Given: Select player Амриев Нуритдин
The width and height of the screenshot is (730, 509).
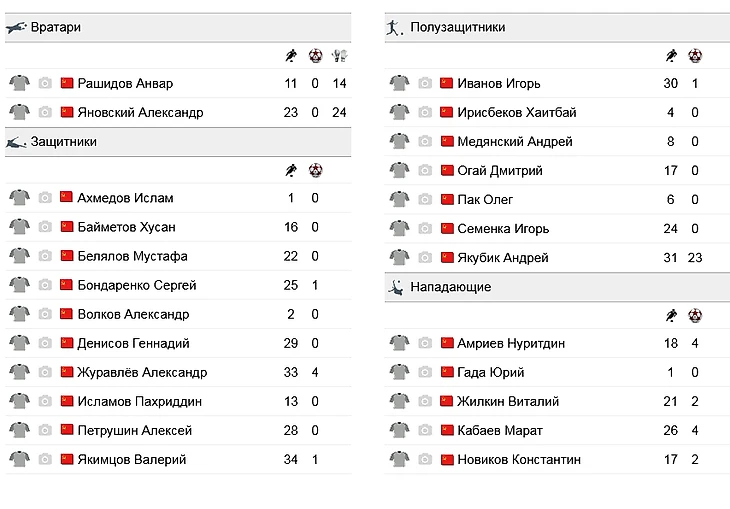Looking at the screenshot, I should click(x=511, y=344).
